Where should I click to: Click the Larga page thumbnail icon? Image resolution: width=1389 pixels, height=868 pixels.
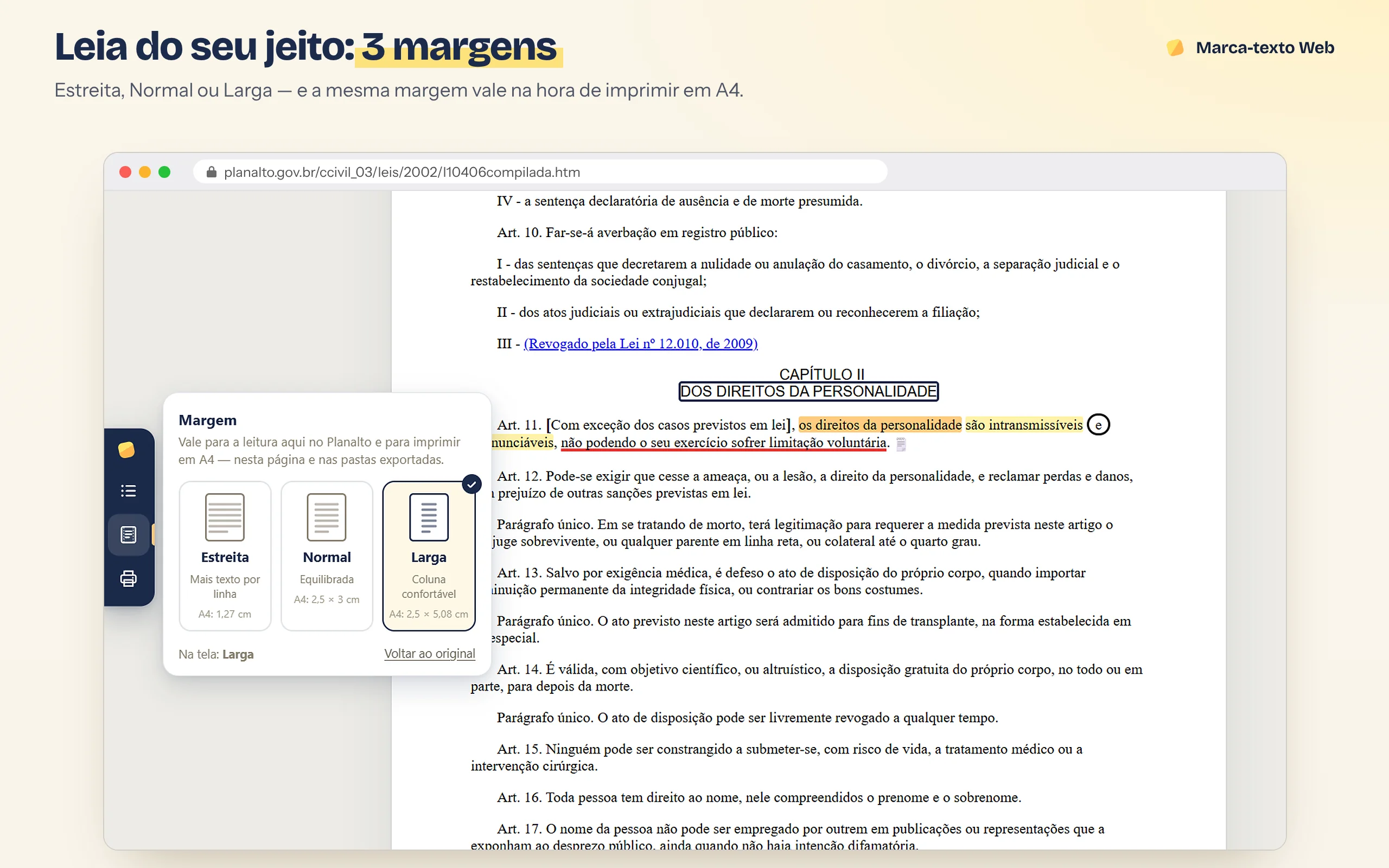[x=429, y=516]
